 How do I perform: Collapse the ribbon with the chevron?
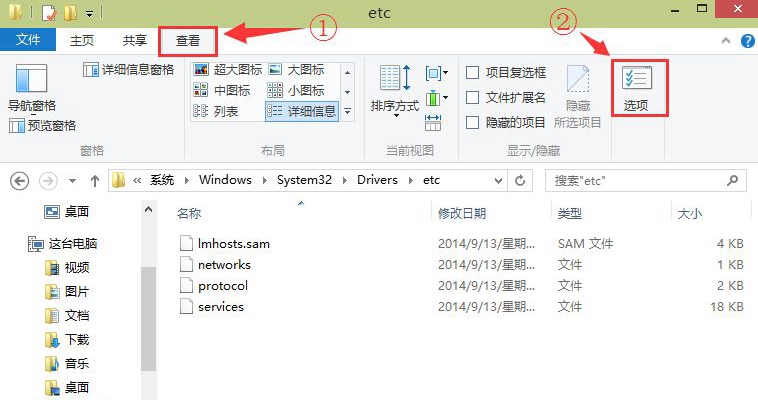pos(726,41)
